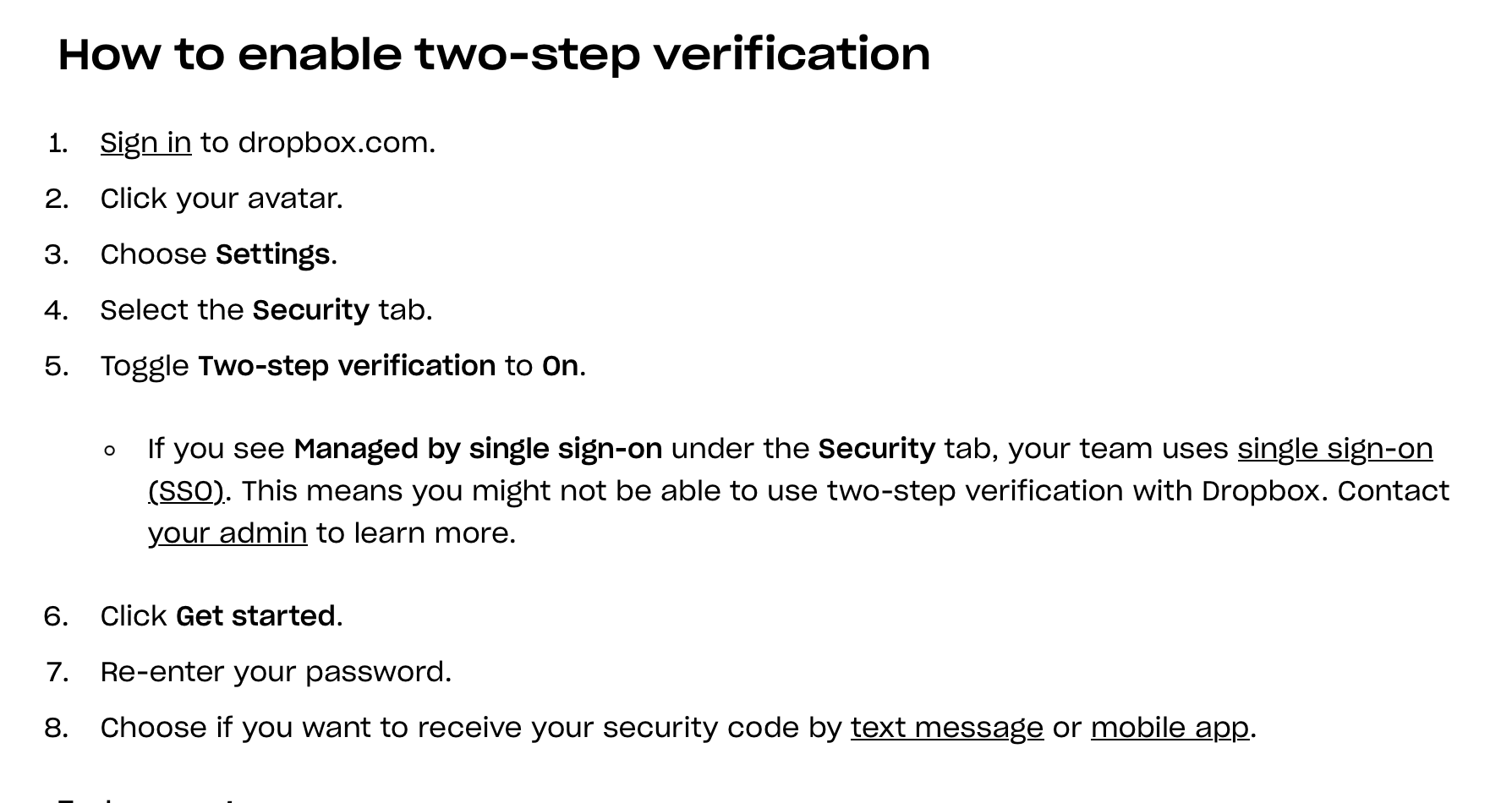Click the "Sign in" link
1512x803 pixels.
(x=145, y=143)
